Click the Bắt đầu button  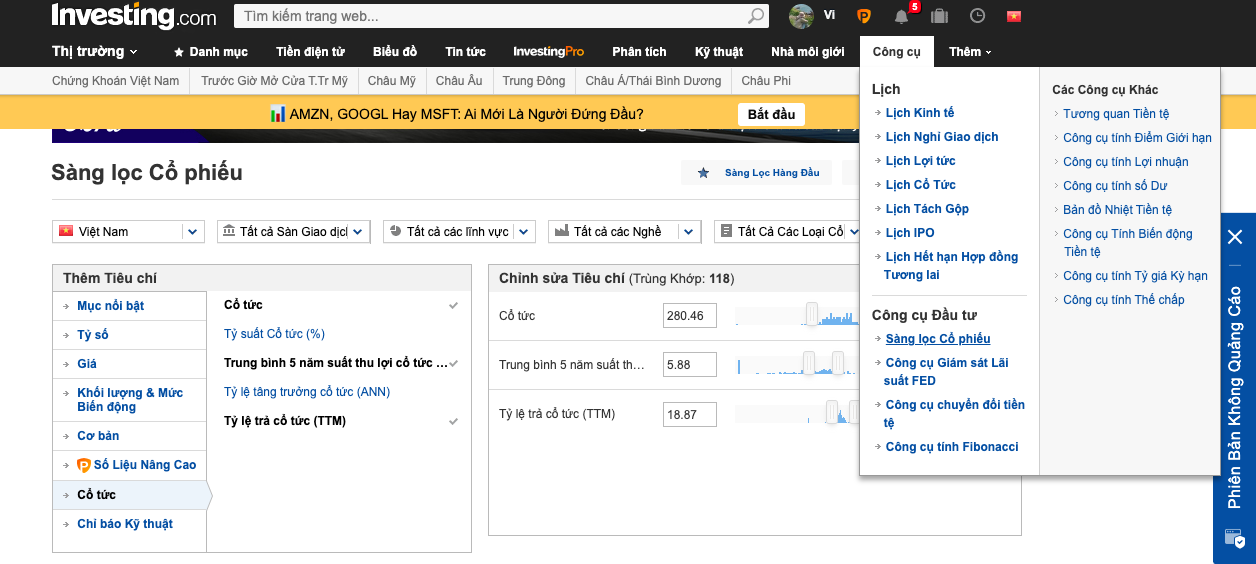pyautogui.click(x=771, y=114)
